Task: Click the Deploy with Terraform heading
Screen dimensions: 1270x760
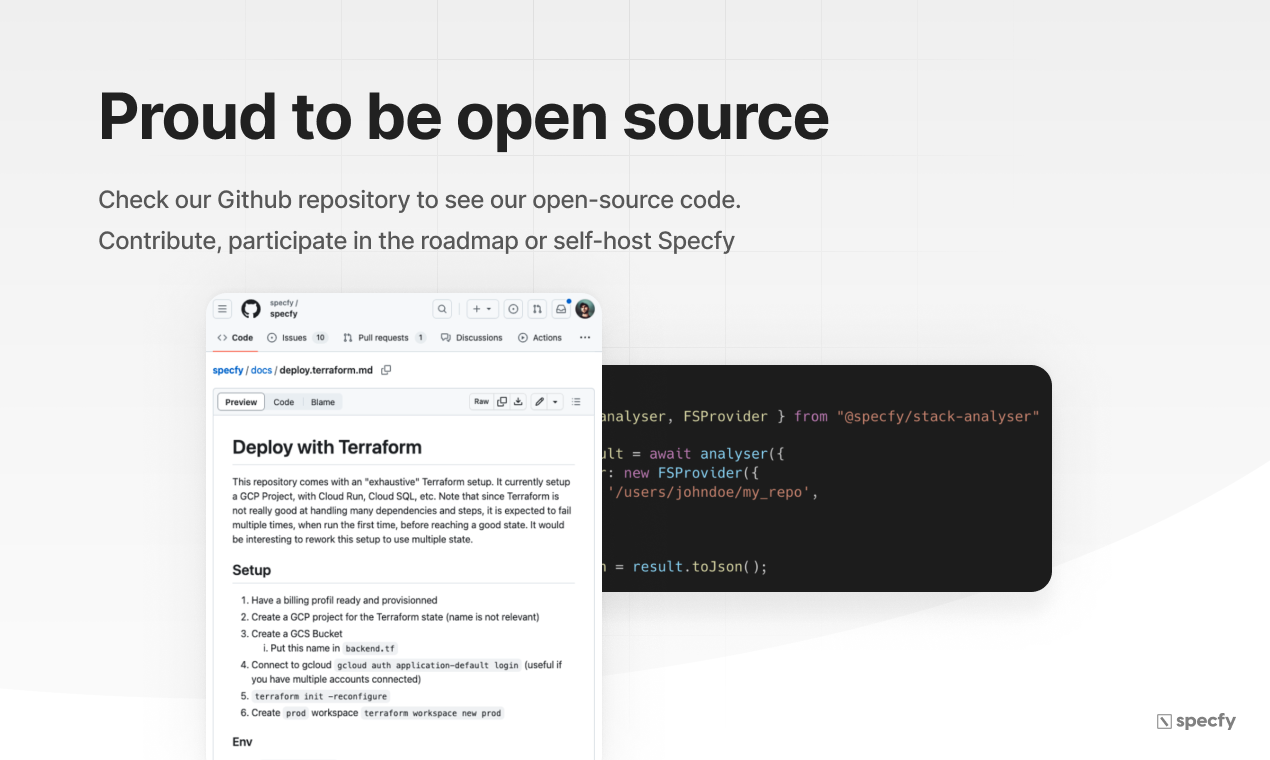Action: 327,447
